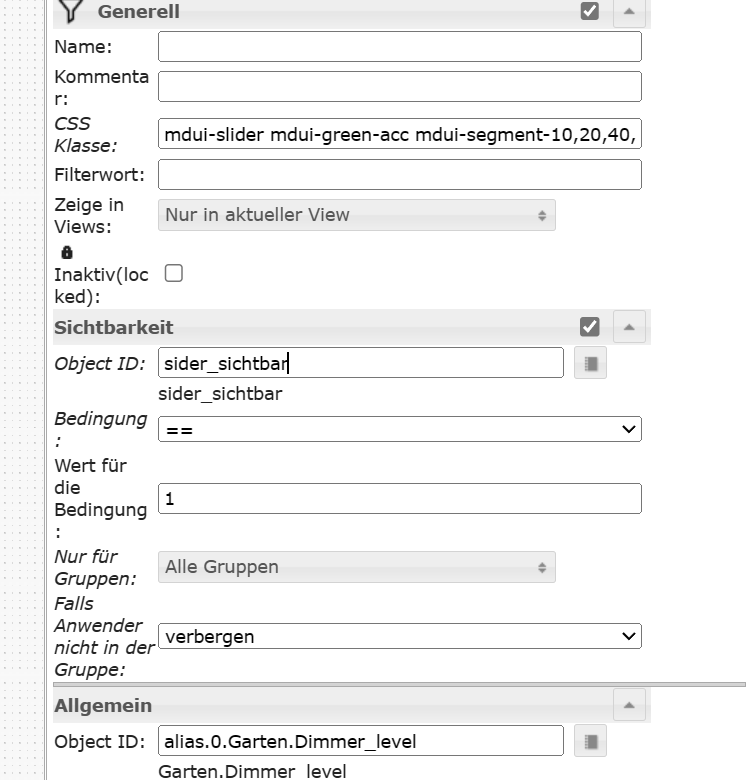Click the CSS Klasse input field
754x780 pixels.
399,134
